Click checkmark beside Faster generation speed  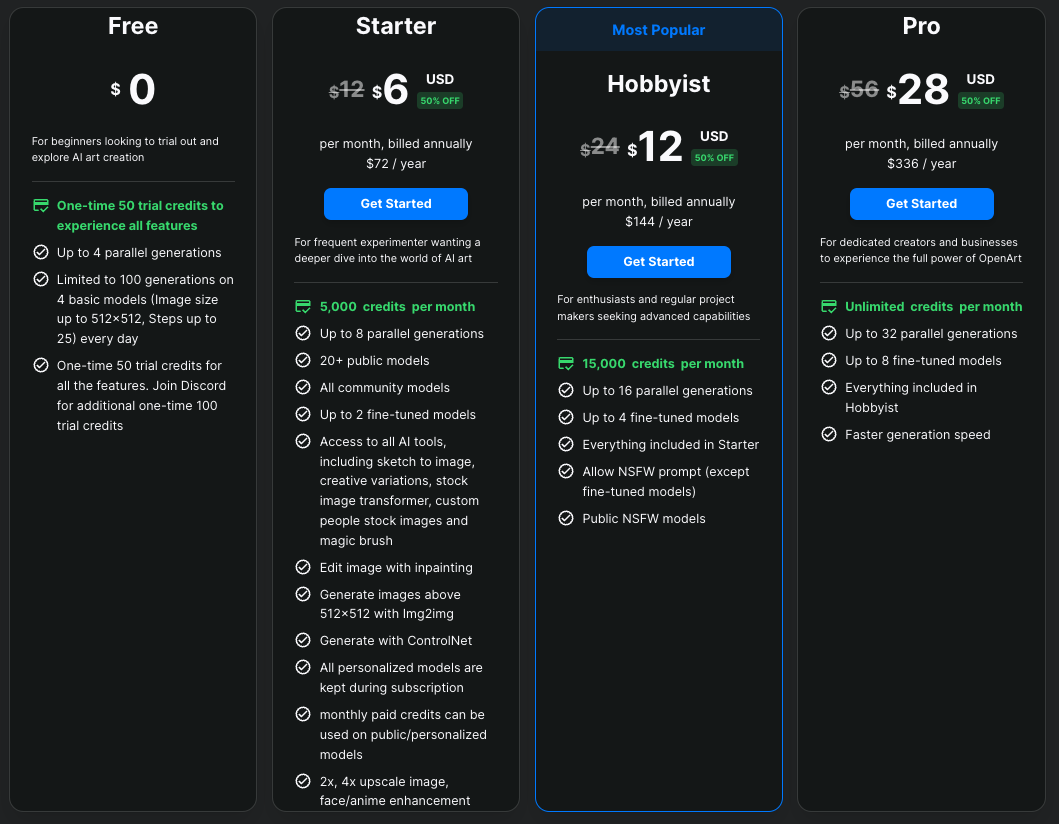coord(829,435)
